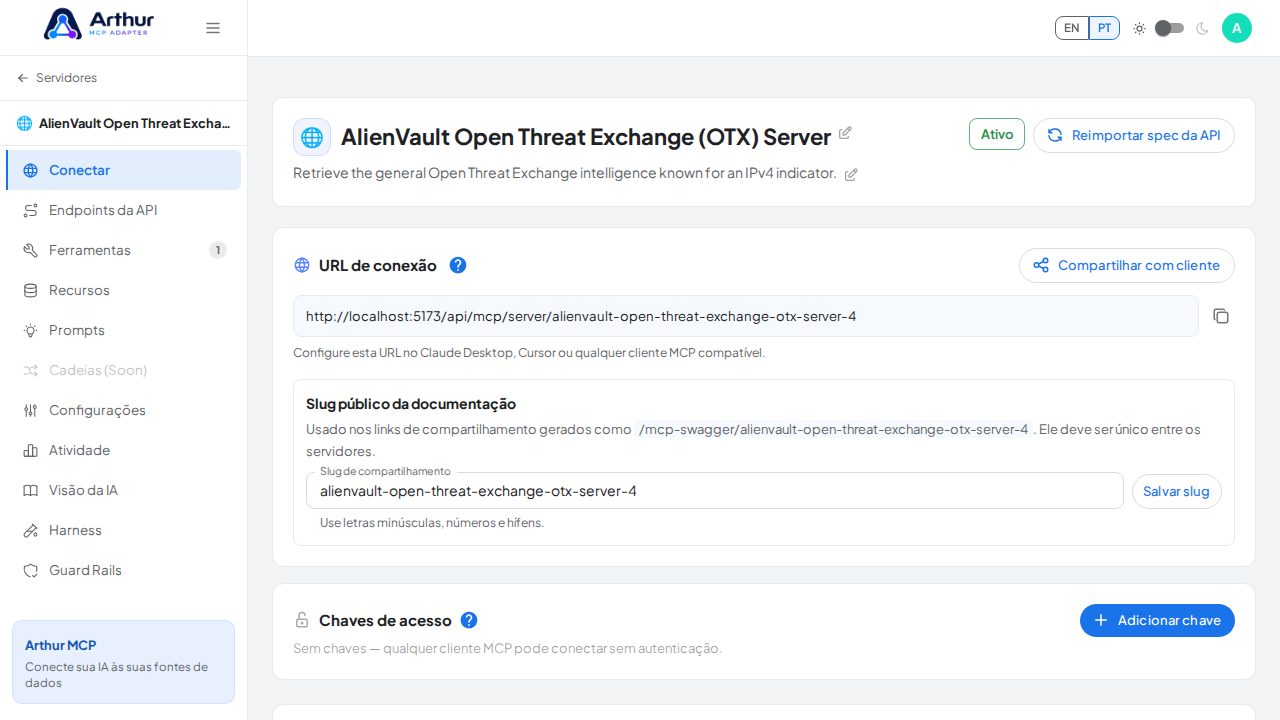1280x720 pixels.
Task: Go back to Servidores
Action: pyautogui.click(x=57, y=78)
